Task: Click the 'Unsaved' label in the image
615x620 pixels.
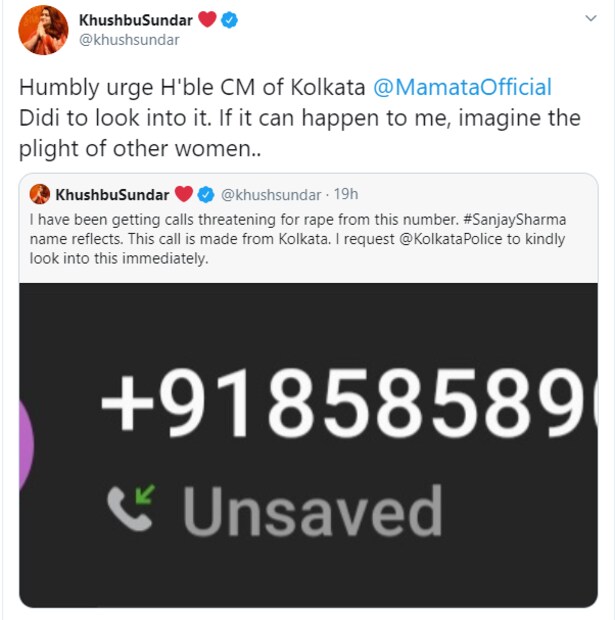Action: [x=312, y=510]
